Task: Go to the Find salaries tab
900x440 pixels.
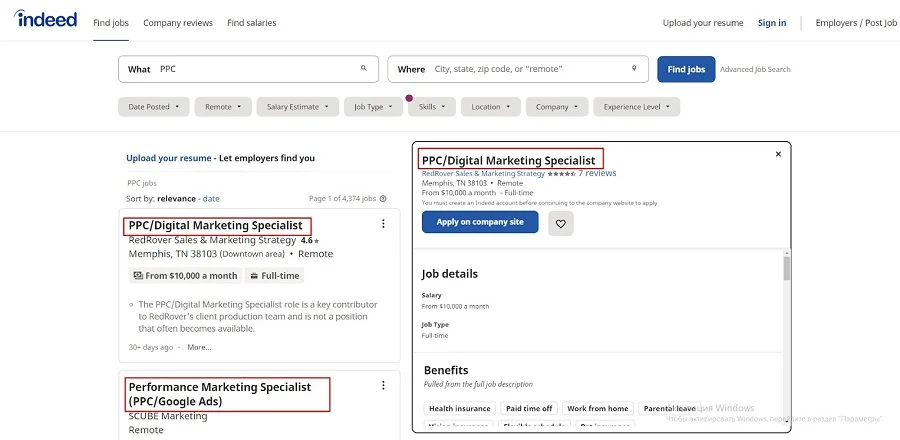Action: tap(252, 23)
